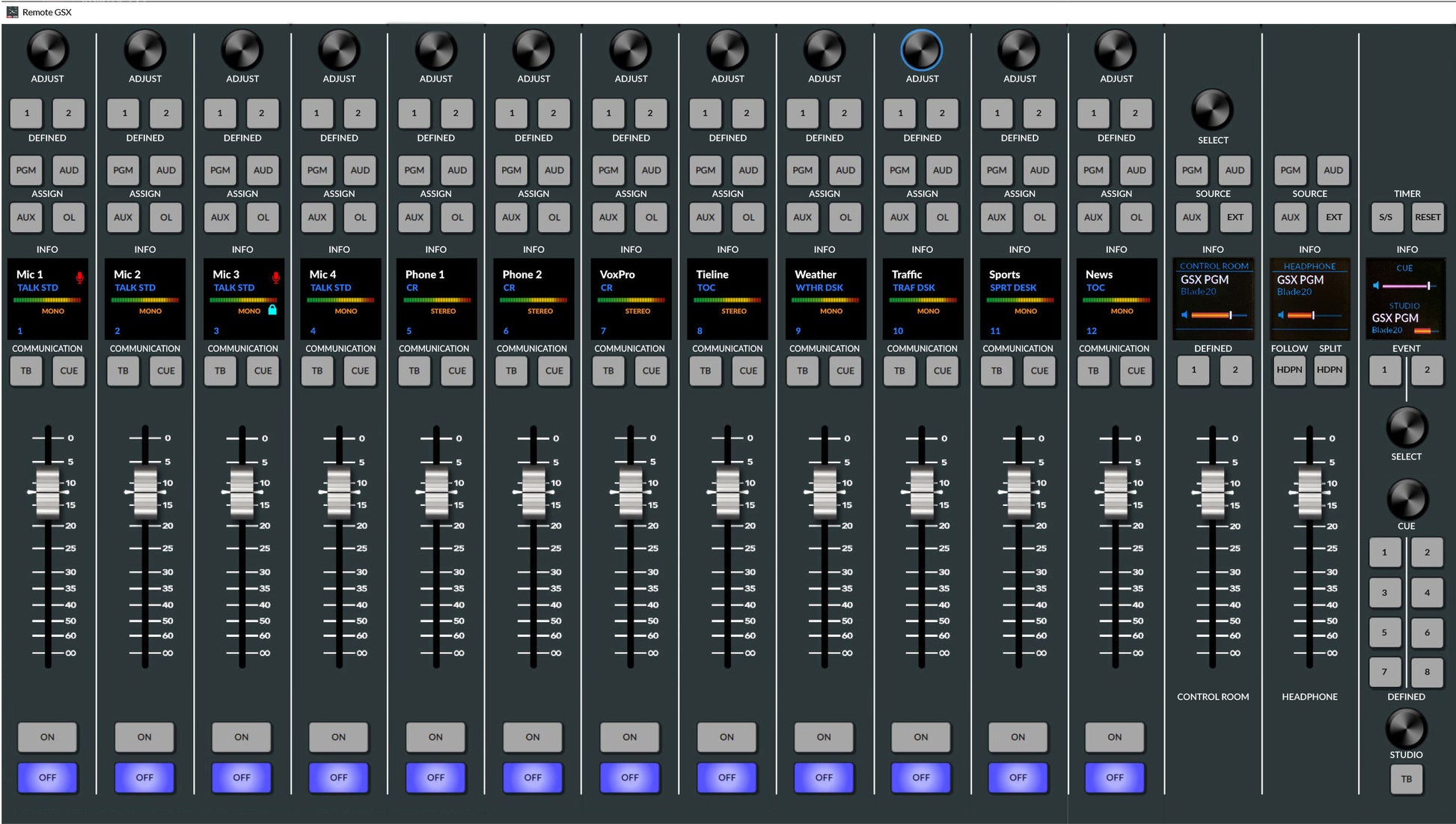Turn the ADJUST knob on the Mic 1 channel
1456x824 pixels.
coord(48,51)
